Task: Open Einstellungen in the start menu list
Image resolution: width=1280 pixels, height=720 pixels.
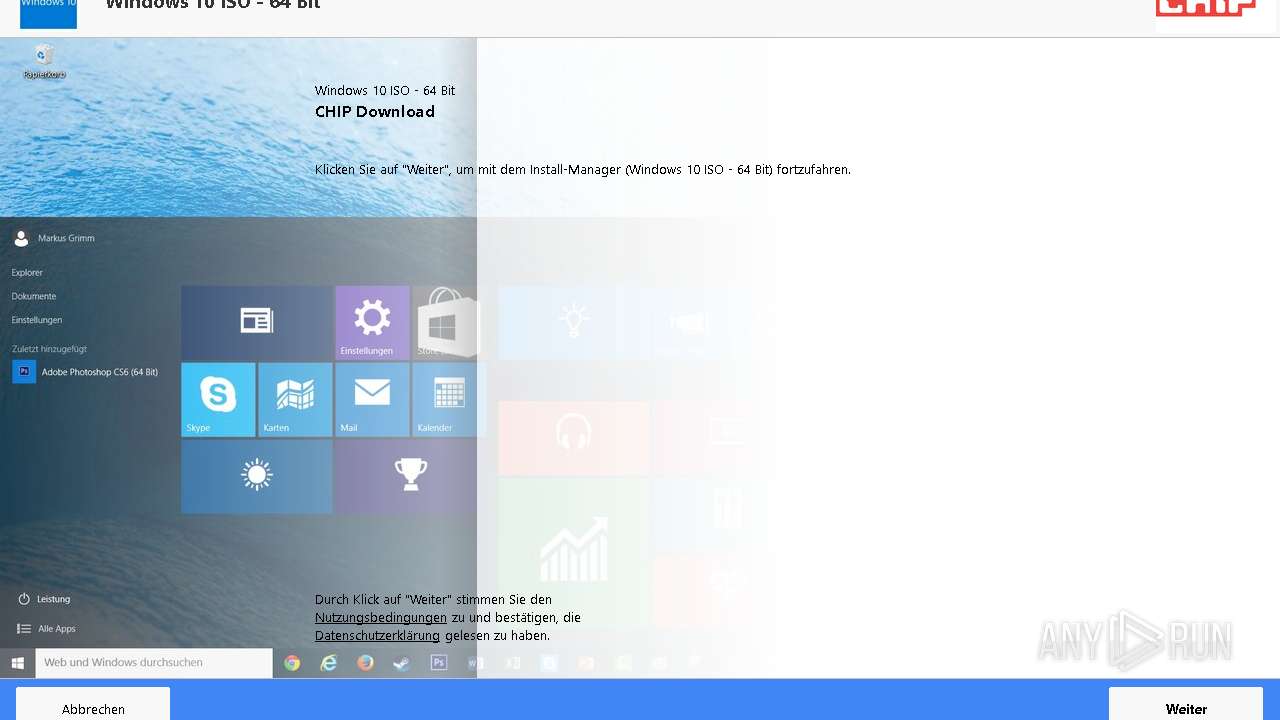Action: click(37, 320)
